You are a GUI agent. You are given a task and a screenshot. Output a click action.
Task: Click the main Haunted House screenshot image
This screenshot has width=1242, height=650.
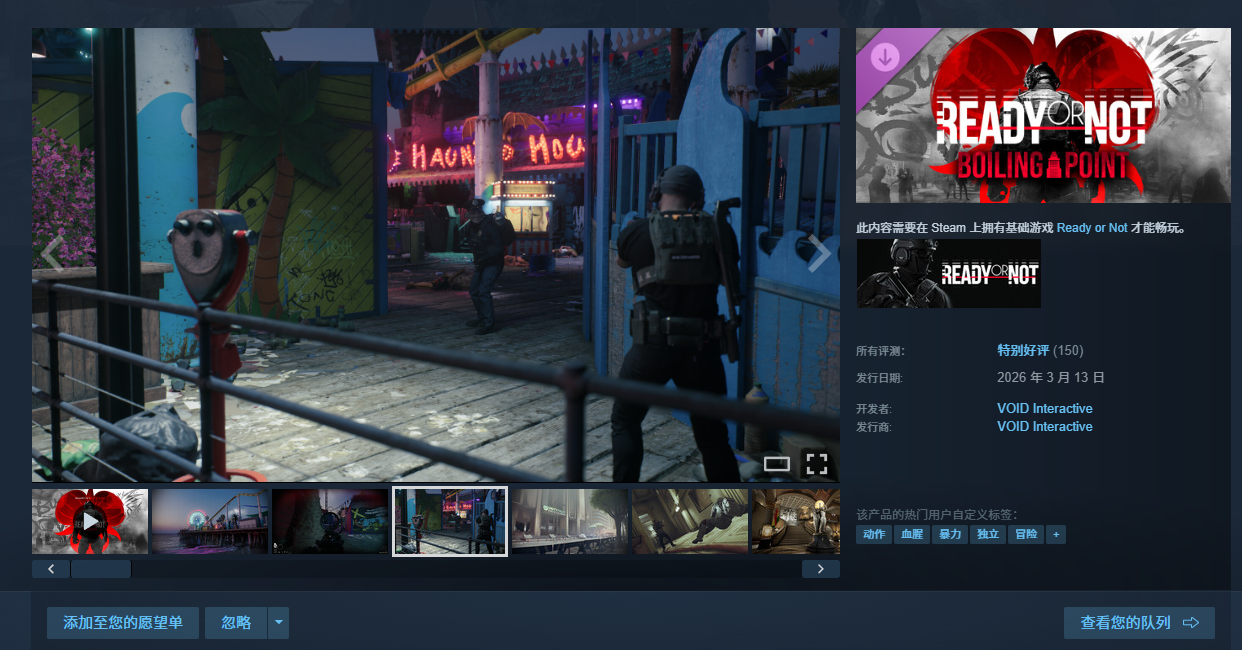click(x=436, y=255)
